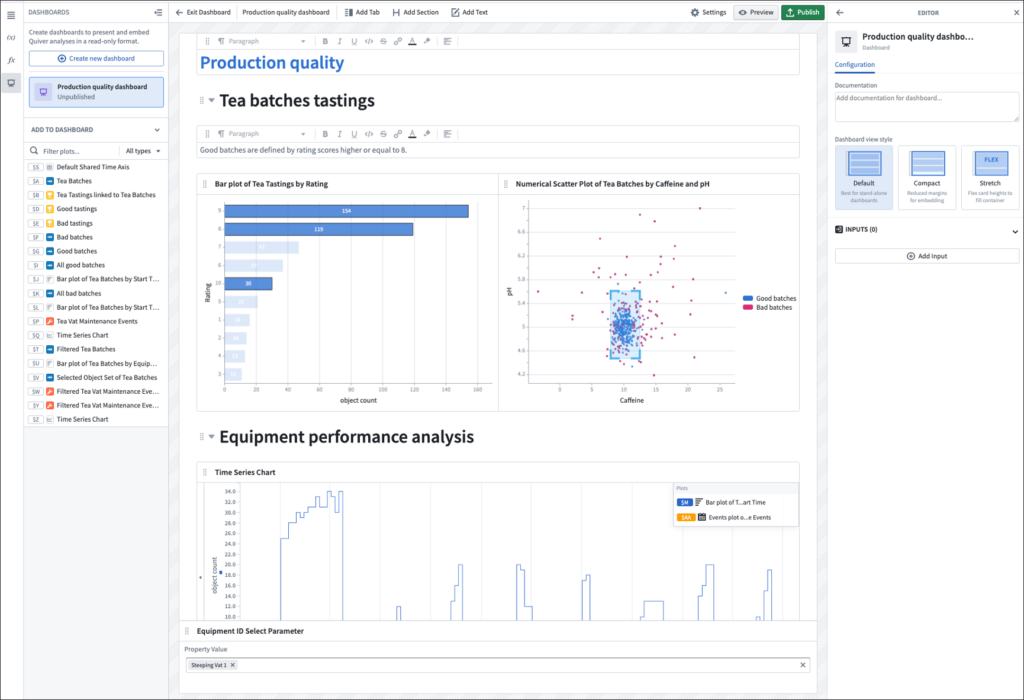This screenshot has width=1024, height=700.
Task: Select the Compact dashboard view style
Action: [x=927, y=177]
